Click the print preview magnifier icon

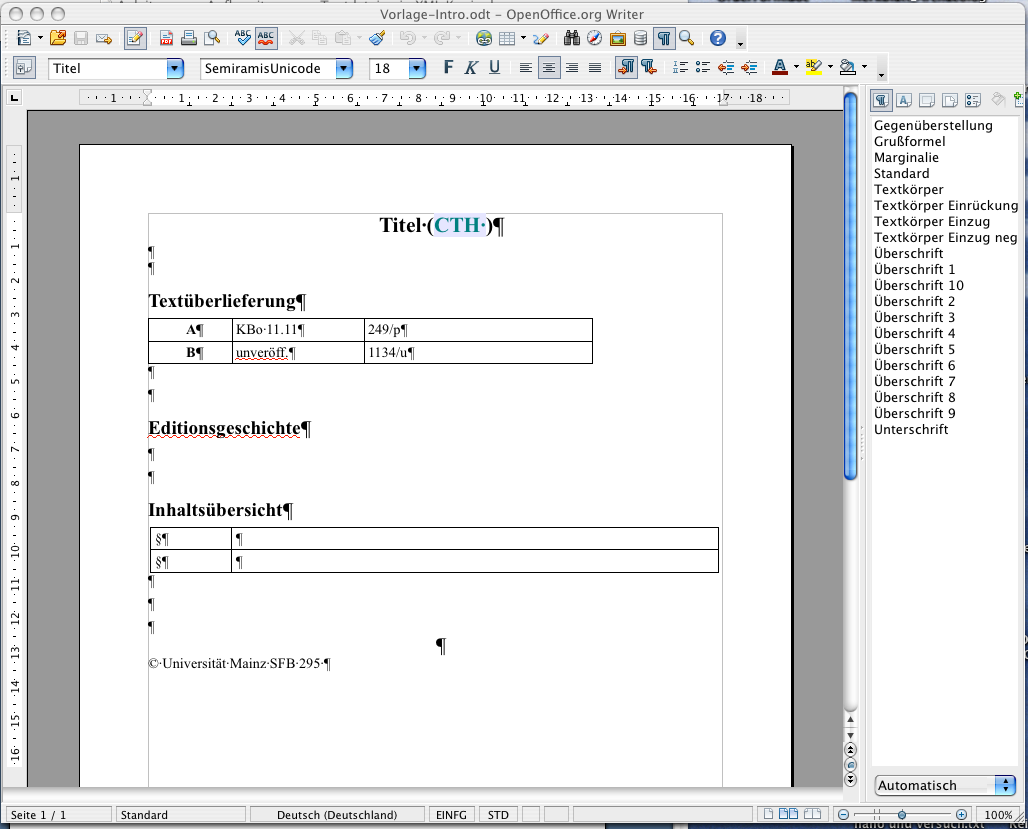pos(212,39)
